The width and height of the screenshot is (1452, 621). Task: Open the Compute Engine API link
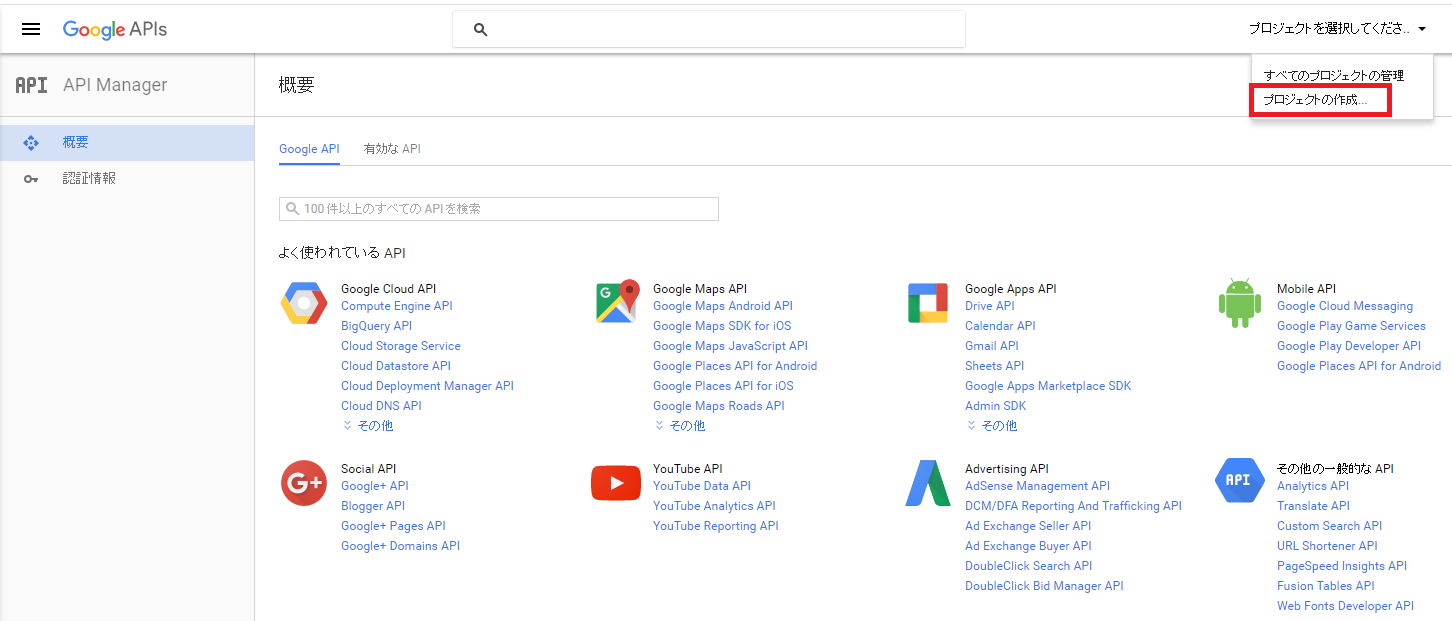click(x=397, y=306)
